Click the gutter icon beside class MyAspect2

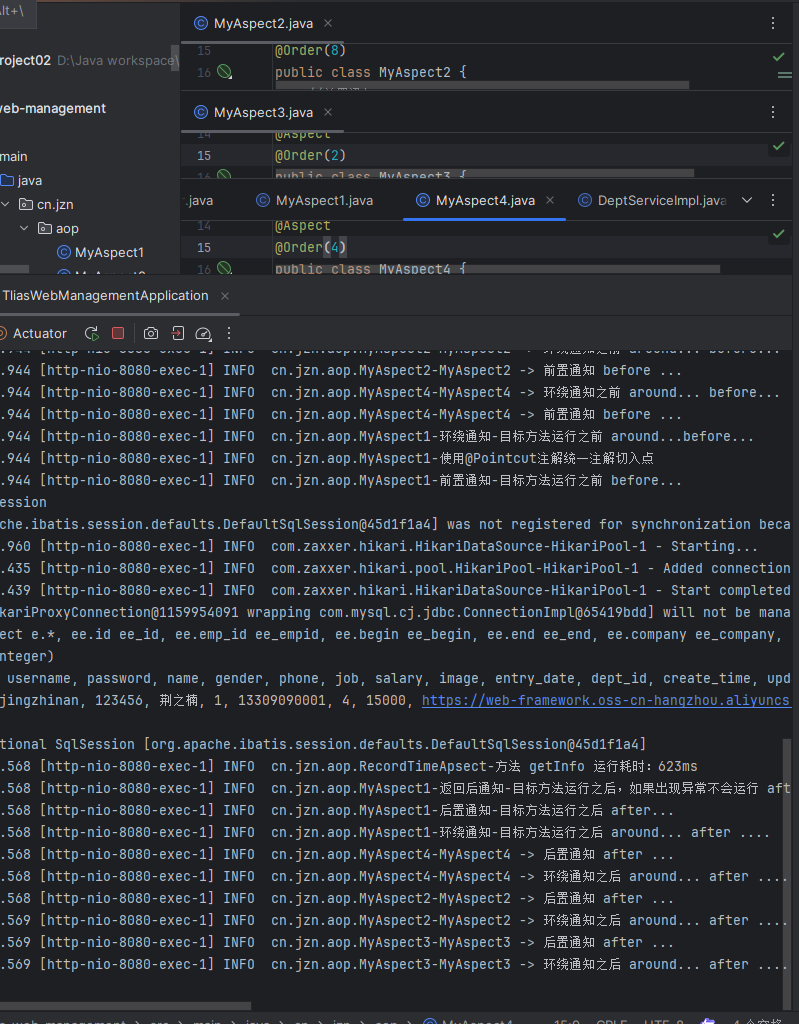(x=224, y=72)
